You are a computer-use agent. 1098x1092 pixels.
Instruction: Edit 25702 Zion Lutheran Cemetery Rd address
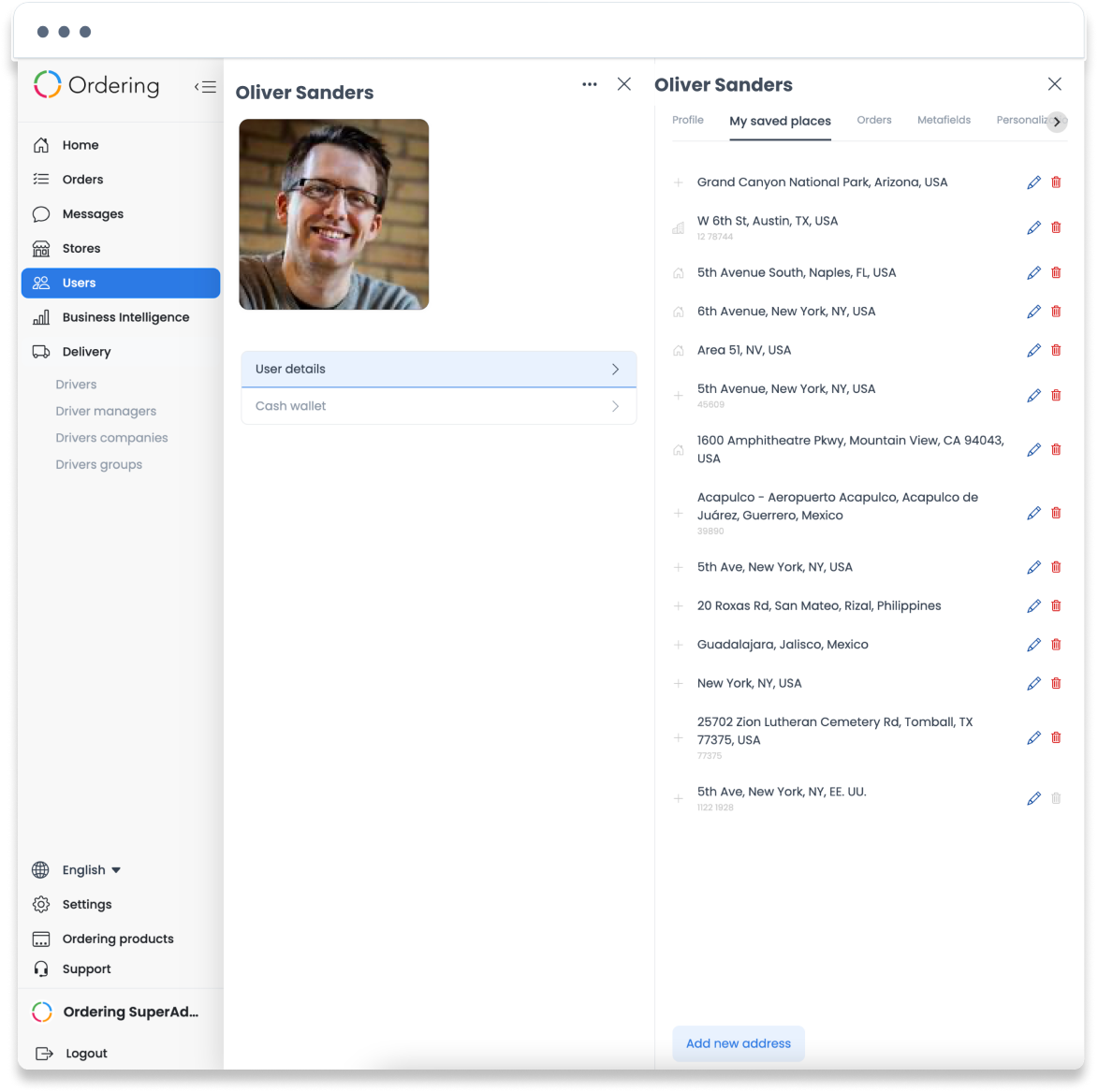pyautogui.click(x=1033, y=737)
